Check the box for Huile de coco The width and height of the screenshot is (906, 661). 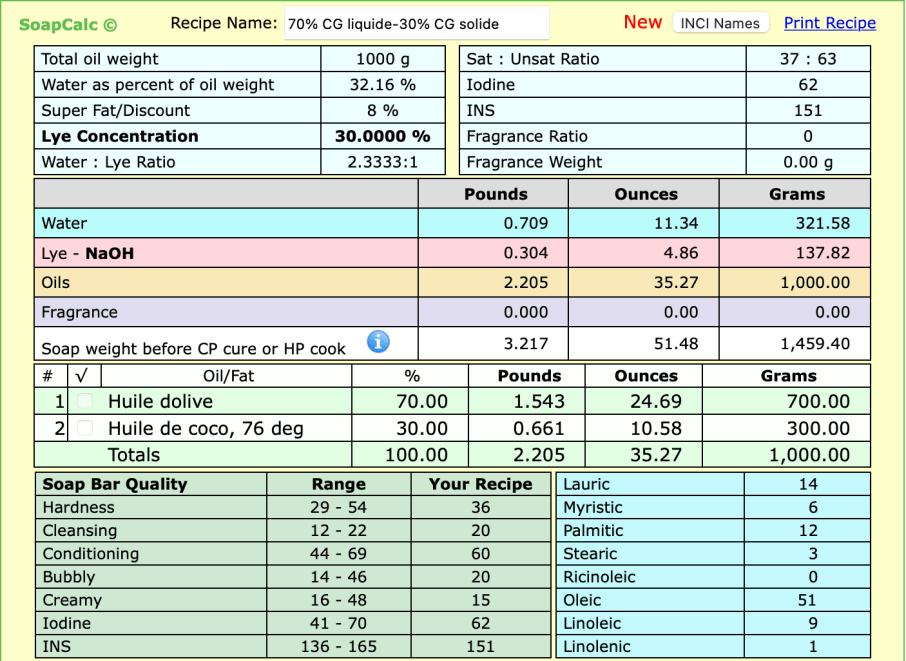85,429
